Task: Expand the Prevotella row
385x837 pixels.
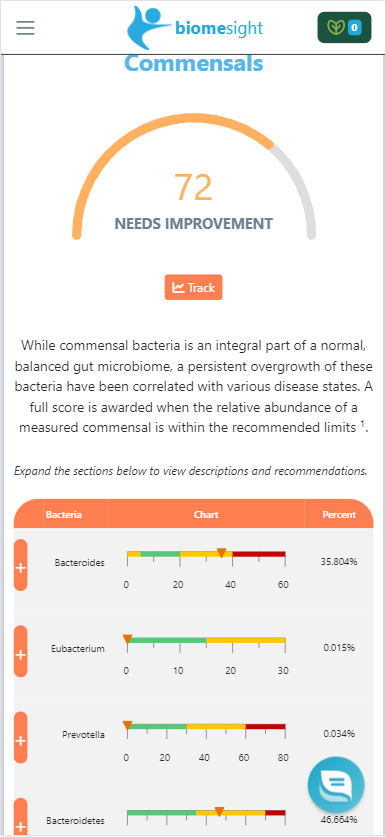Action: click(x=20, y=738)
